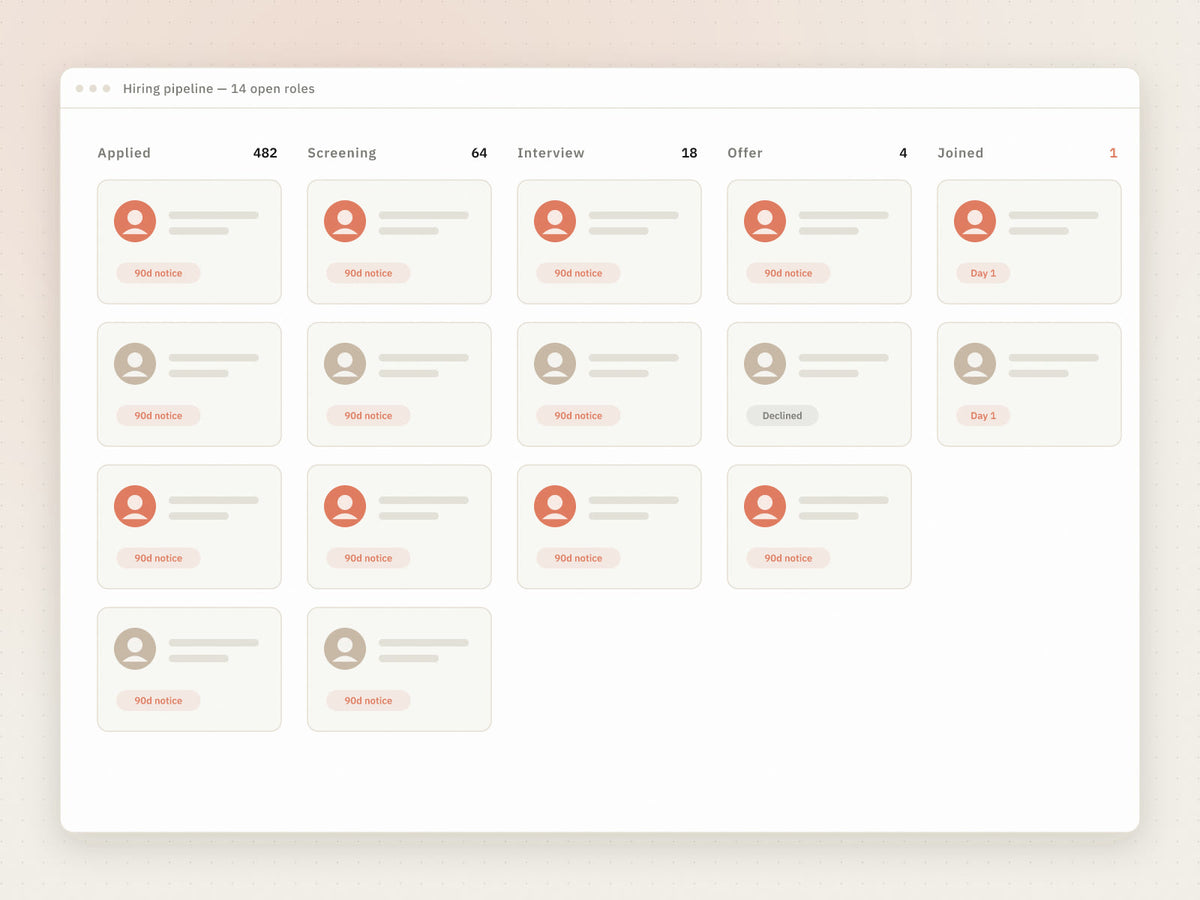The width and height of the screenshot is (1200, 900).
Task: Open the avatar on the second Interview card
Action: click(x=555, y=364)
